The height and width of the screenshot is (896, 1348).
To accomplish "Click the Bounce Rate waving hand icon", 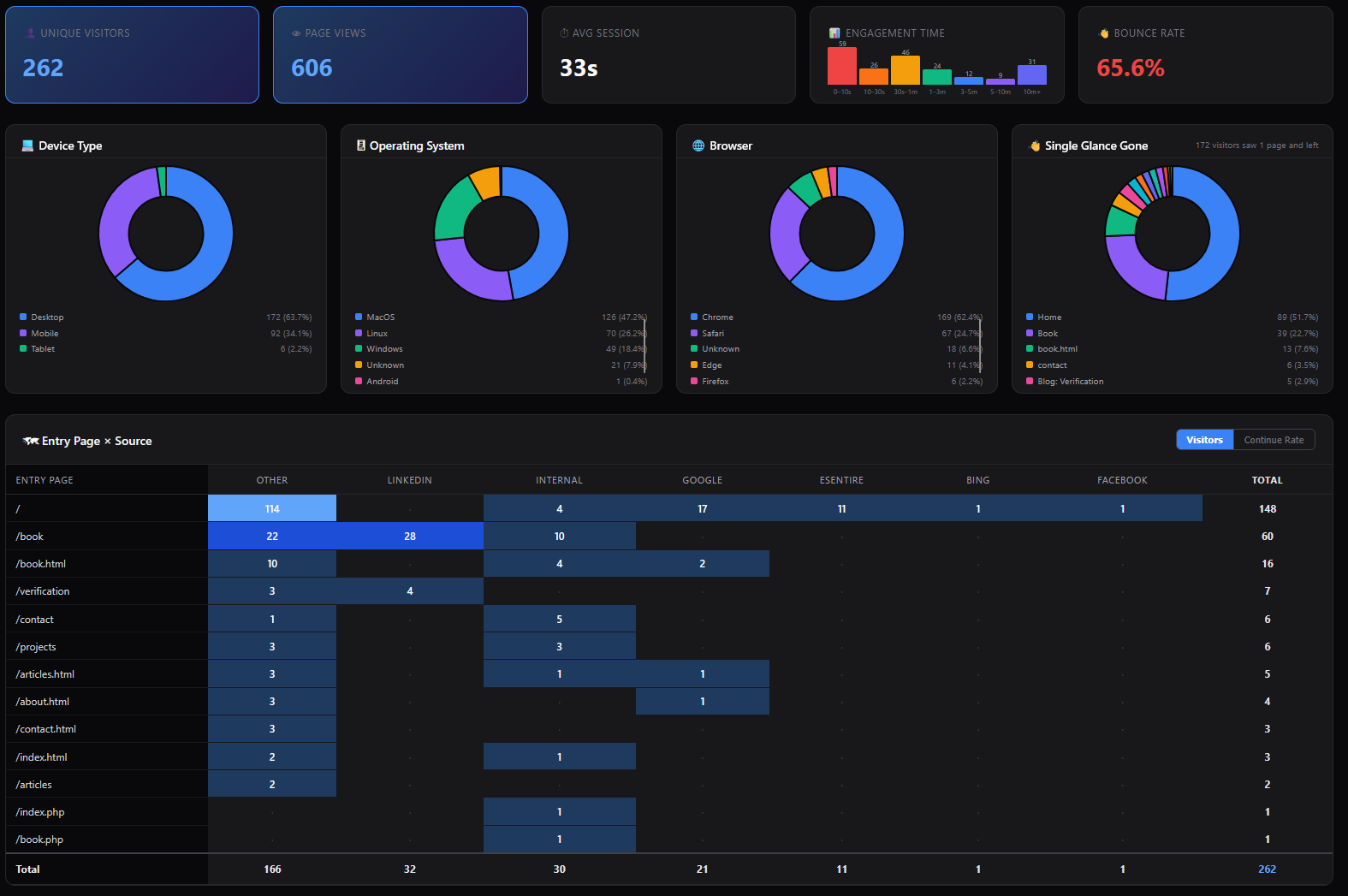I will click(1104, 33).
